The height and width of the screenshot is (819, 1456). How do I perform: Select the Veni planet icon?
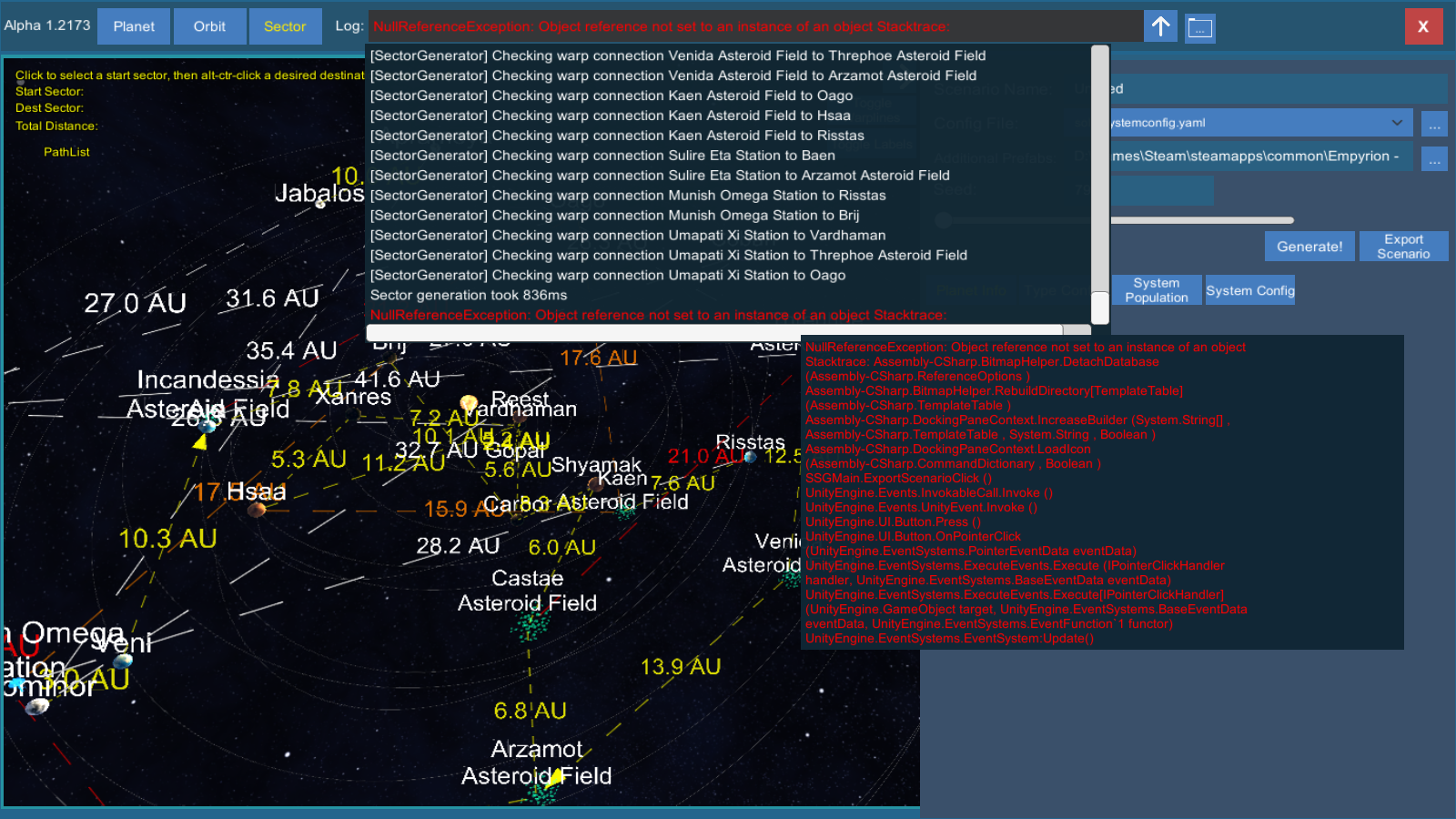120,661
